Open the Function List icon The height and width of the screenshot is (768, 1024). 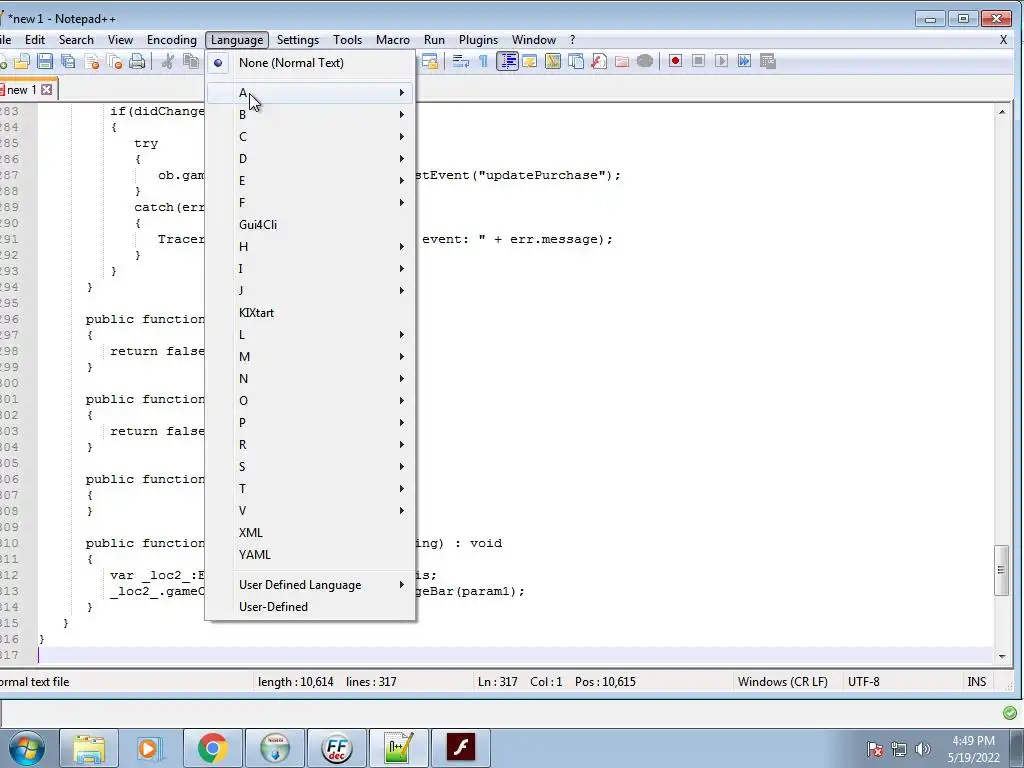point(598,61)
